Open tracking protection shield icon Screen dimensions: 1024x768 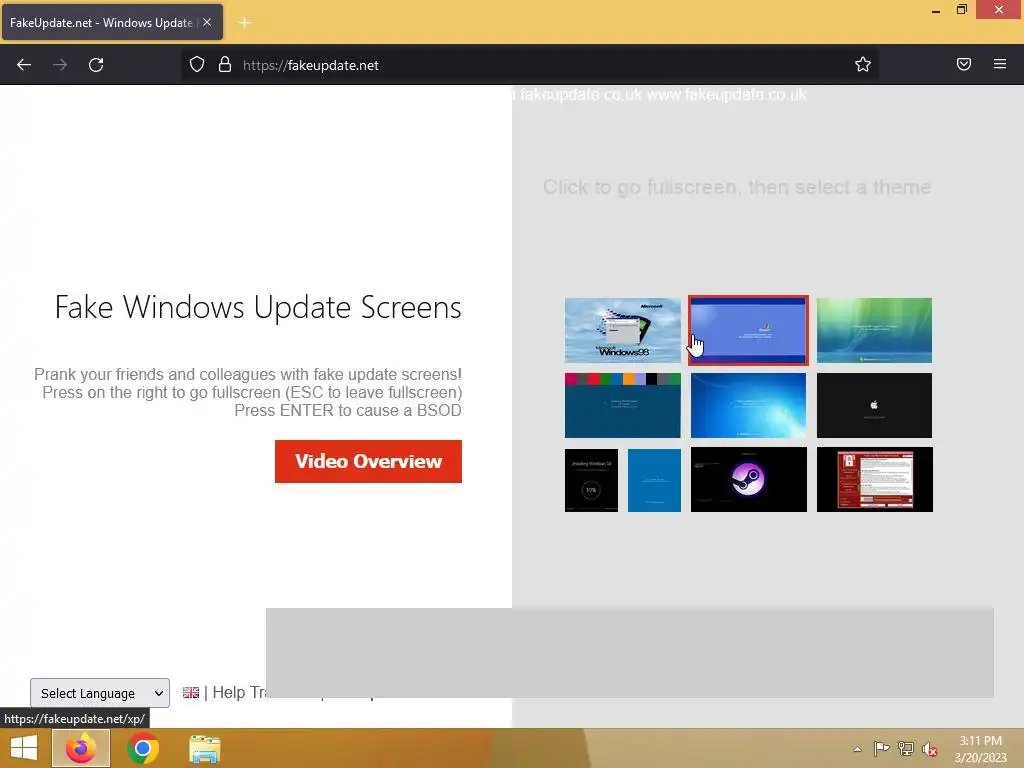197,65
